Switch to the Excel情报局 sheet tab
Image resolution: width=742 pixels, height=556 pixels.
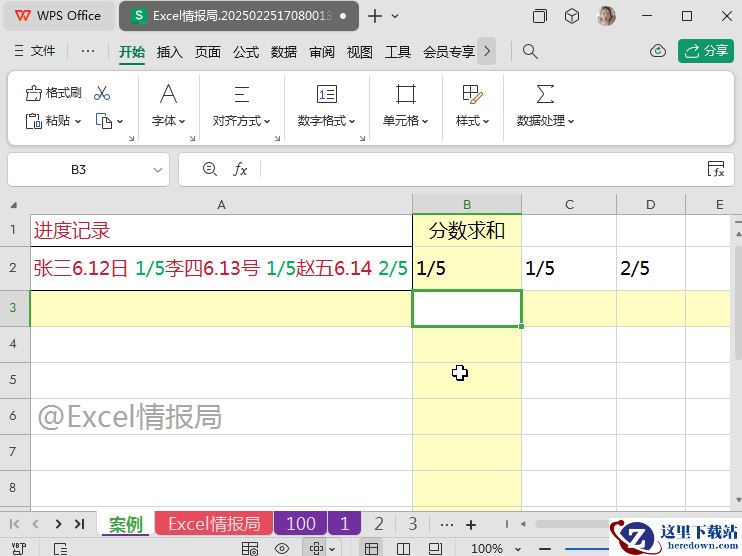213,524
